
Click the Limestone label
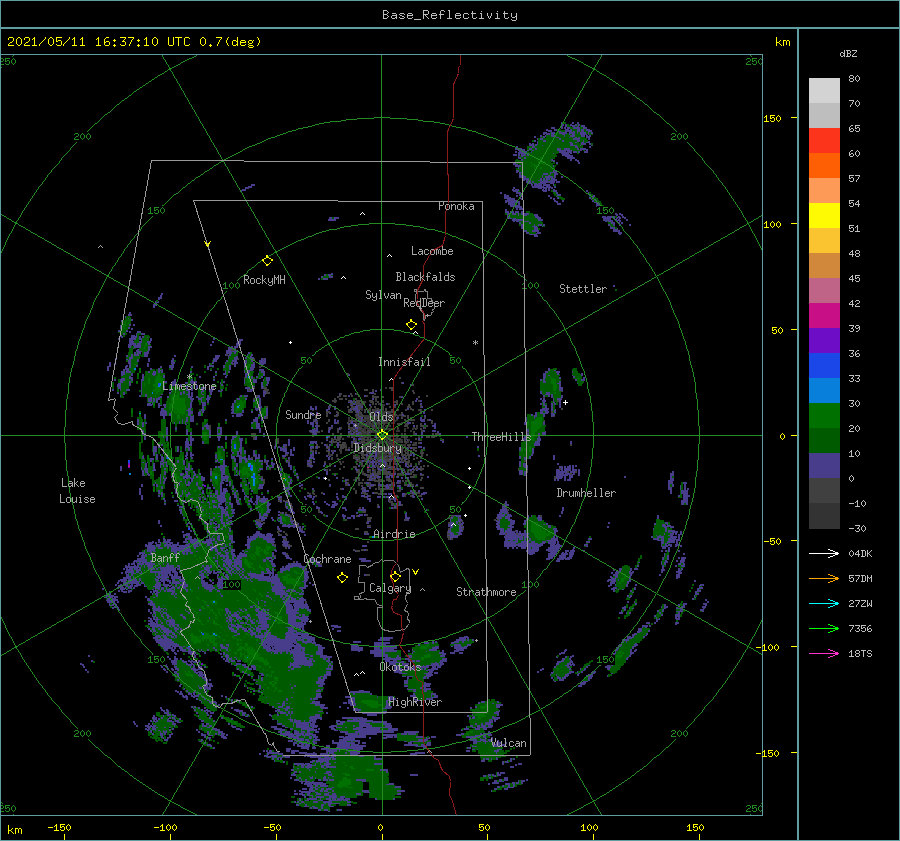coord(189,386)
